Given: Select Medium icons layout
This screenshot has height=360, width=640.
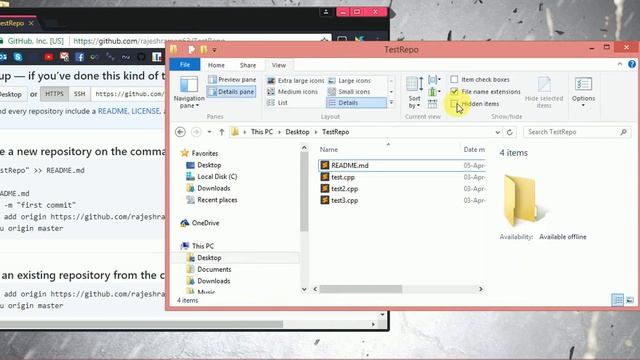Looking at the screenshot, I should [x=292, y=92].
